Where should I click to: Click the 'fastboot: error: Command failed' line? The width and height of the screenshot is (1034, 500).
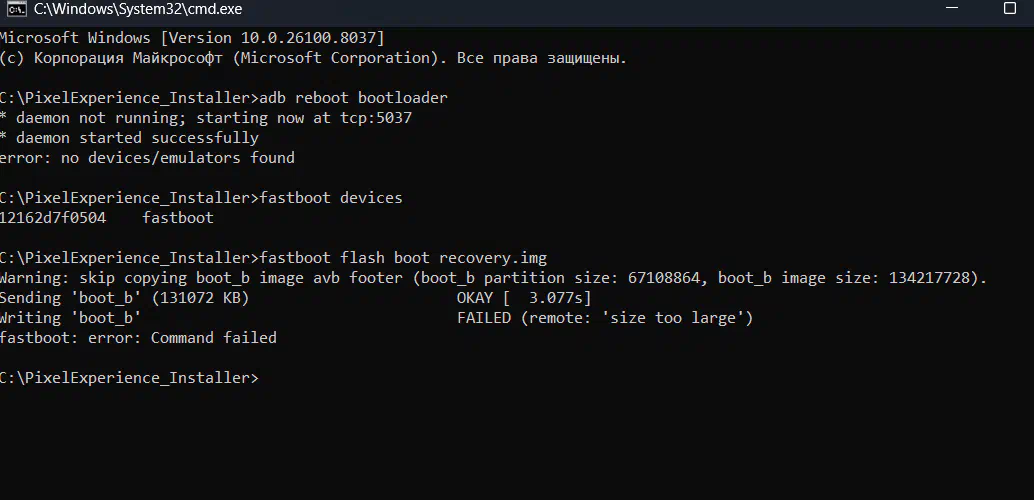(x=138, y=338)
